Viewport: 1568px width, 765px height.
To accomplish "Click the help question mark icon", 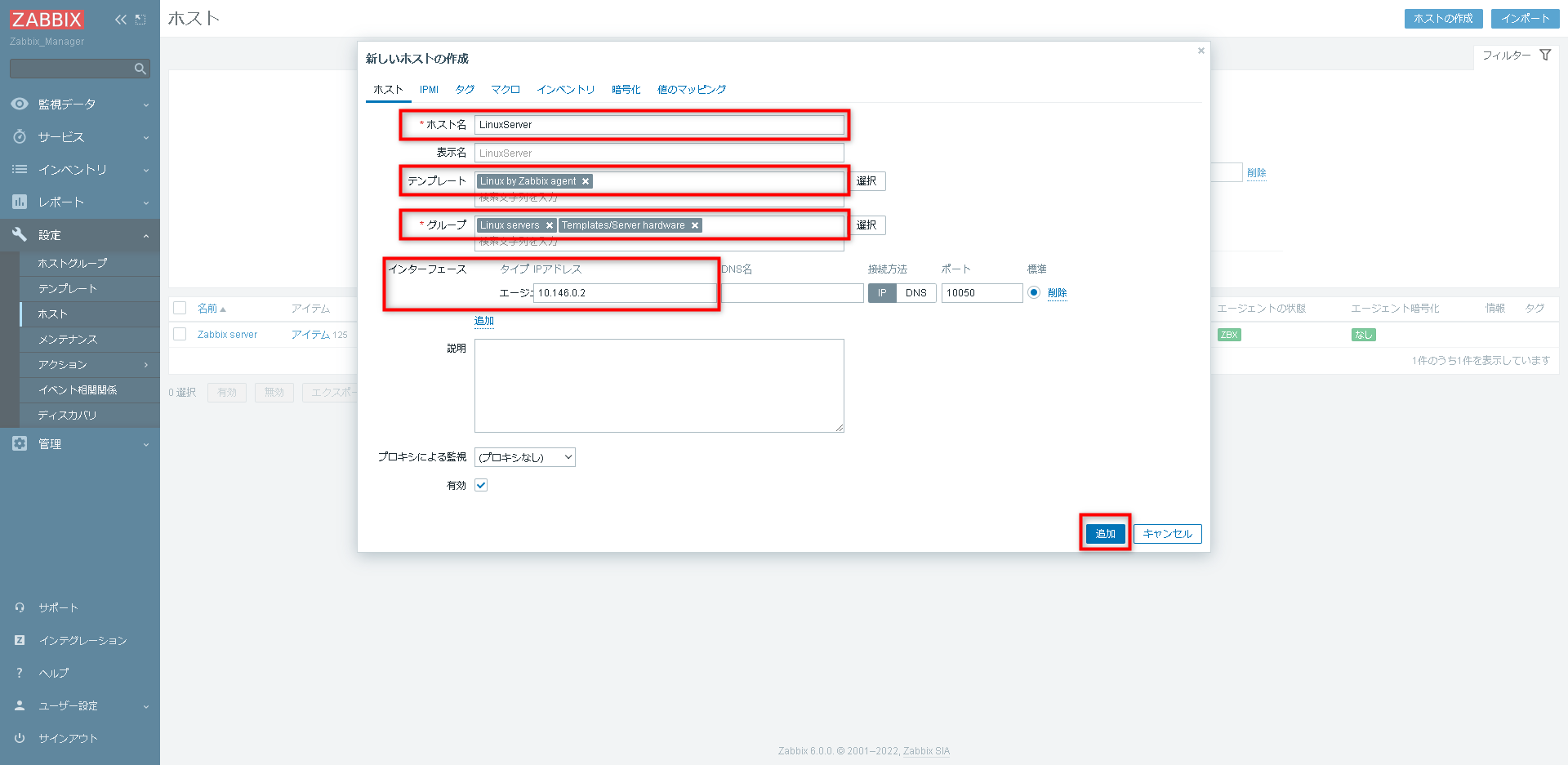I will click(20, 673).
